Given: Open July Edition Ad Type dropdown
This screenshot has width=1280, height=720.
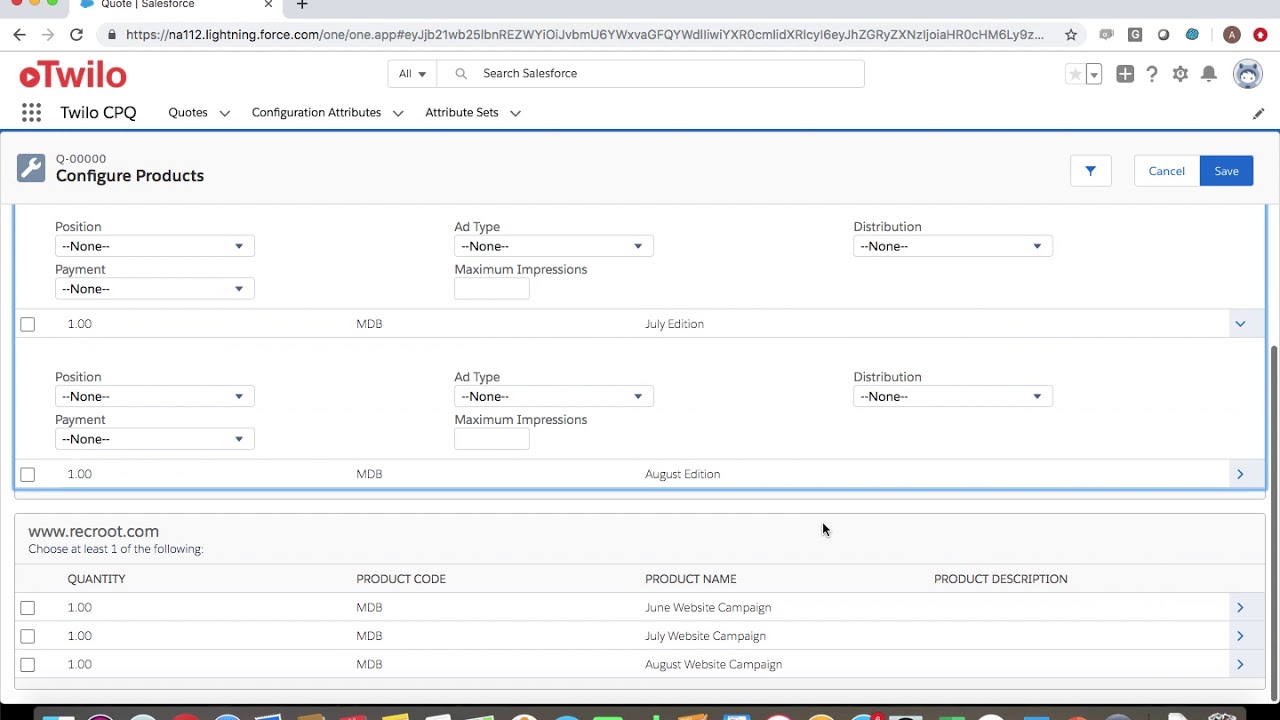Looking at the screenshot, I should pos(554,397).
